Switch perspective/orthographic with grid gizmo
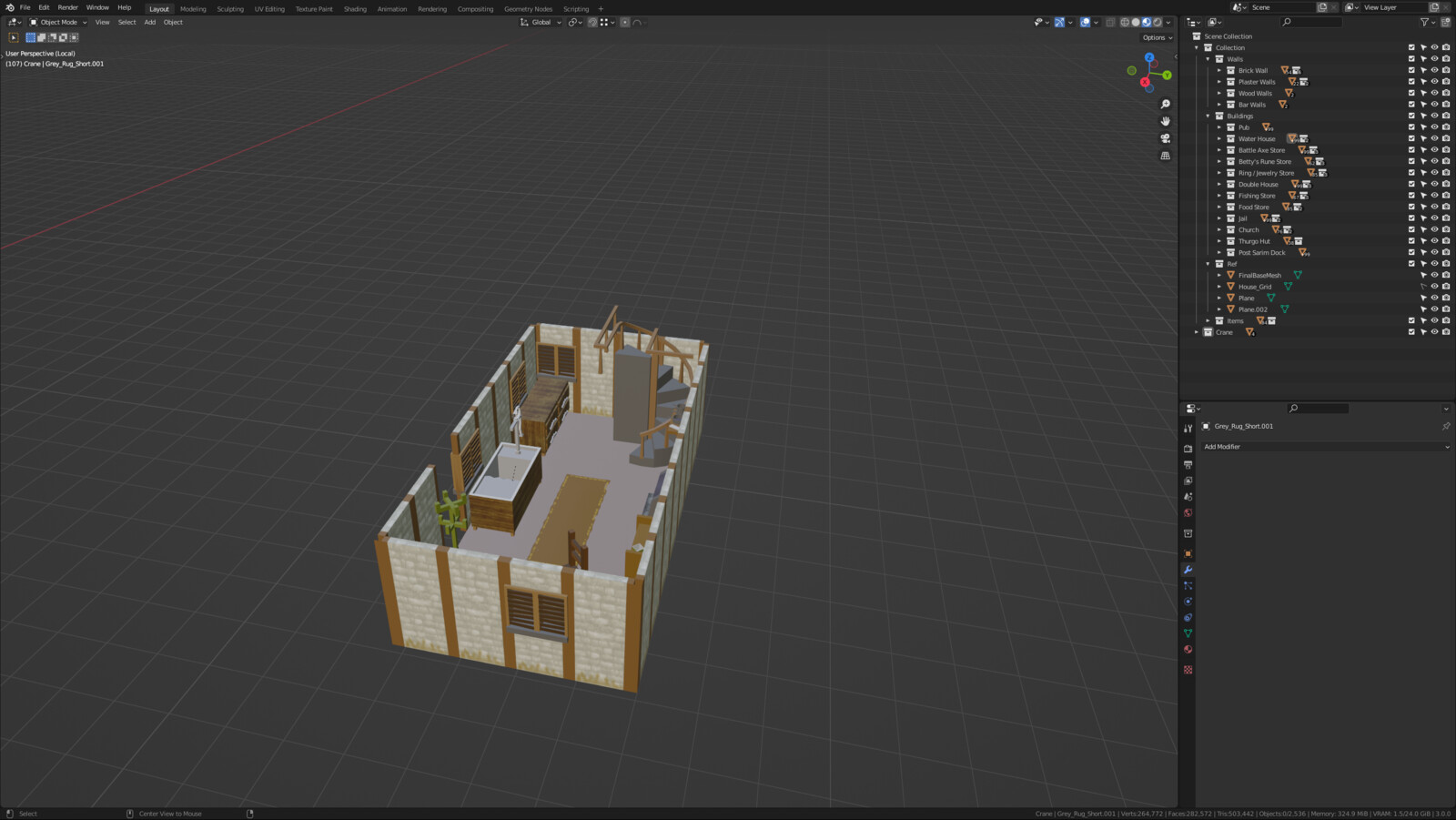The height and width of the screenshot is (820, 1456). tap(1165, 156)
